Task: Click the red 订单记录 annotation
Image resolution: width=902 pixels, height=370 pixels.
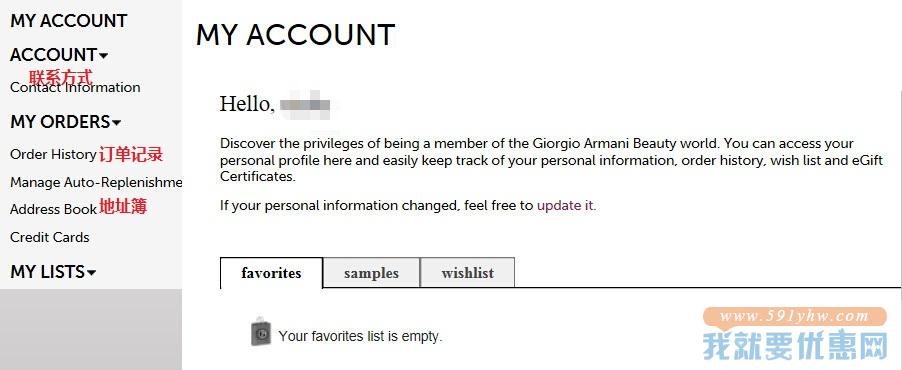Action: point(131,154)
